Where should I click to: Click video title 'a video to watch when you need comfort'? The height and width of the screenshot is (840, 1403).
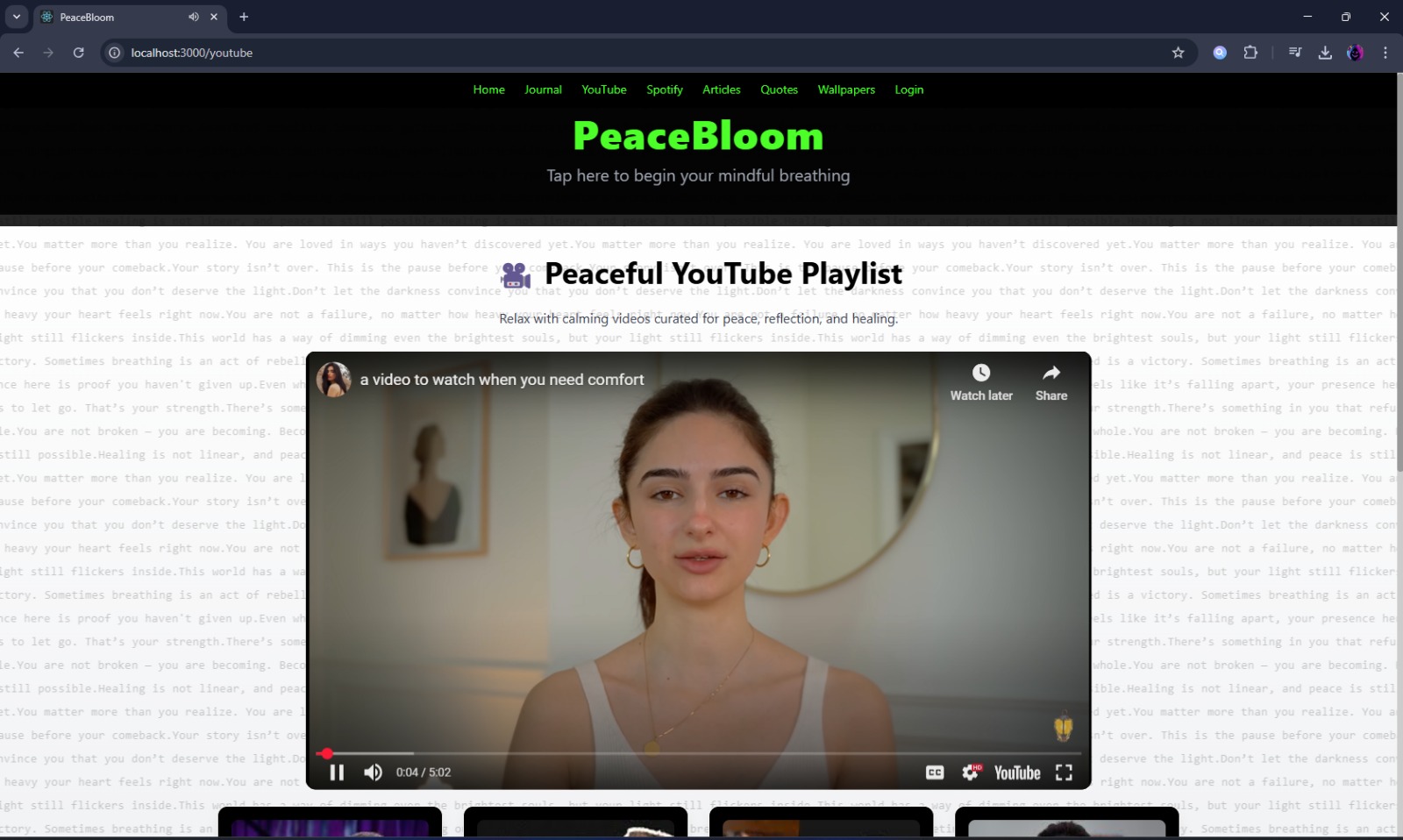click(x=502, y=380)
